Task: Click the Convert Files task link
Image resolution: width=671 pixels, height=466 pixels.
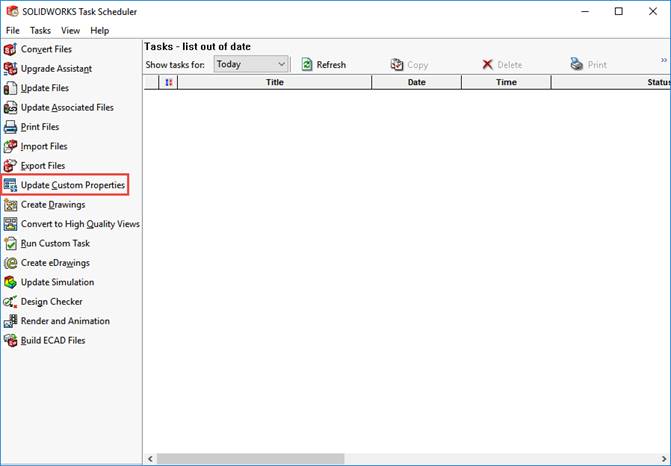Action: coord(46,49)
